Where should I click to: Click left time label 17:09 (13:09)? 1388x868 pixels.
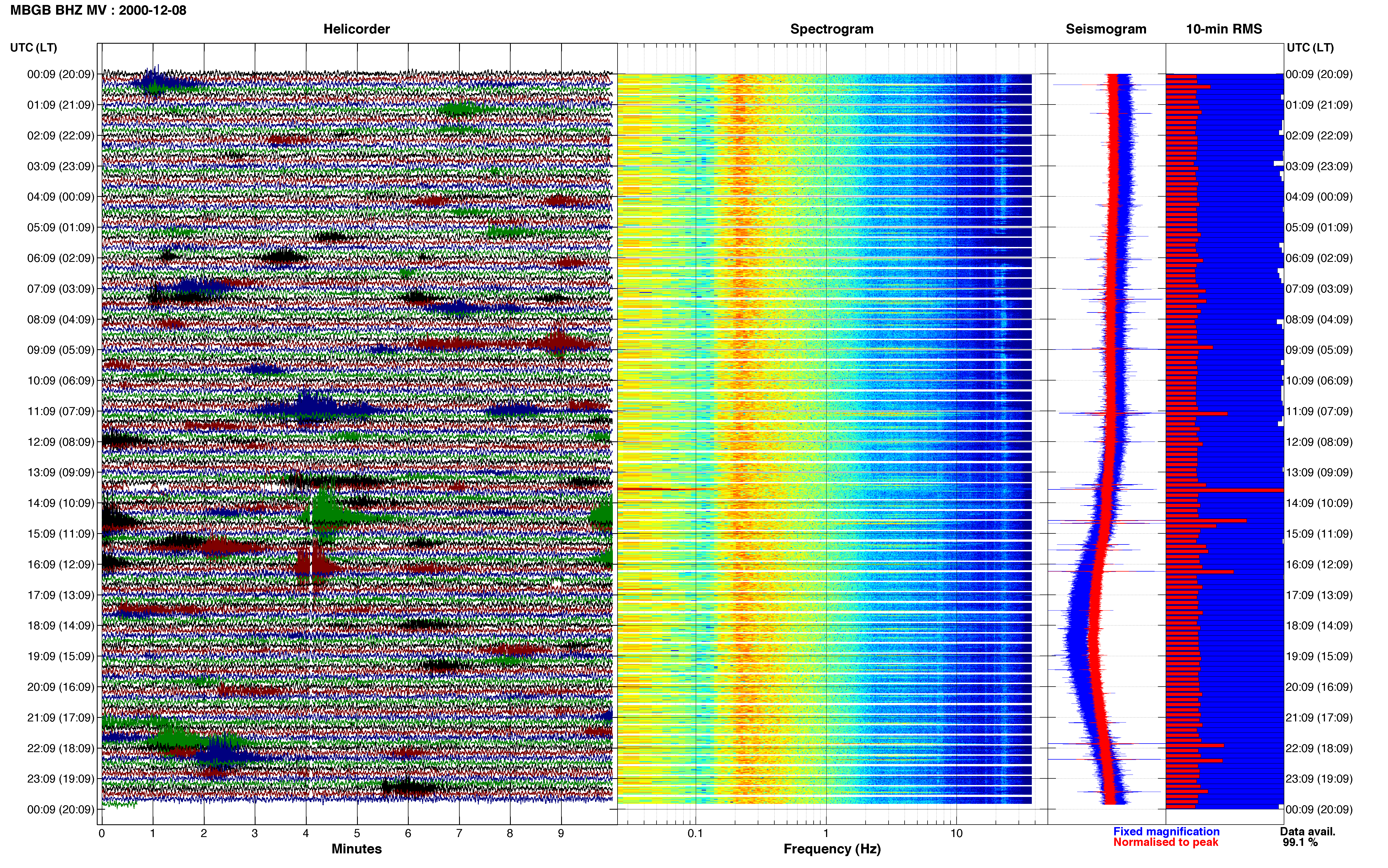[x=60, y=595]
